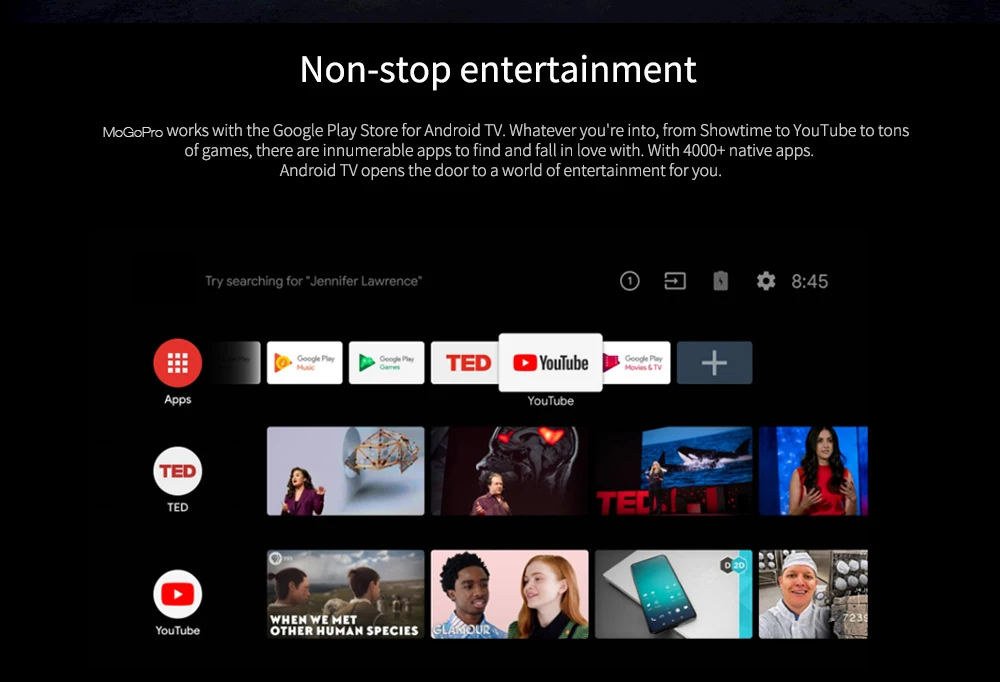Click the 'Non-stop entertainment' heading
This screenshot has height=682, width=1000.
[498, 69]
